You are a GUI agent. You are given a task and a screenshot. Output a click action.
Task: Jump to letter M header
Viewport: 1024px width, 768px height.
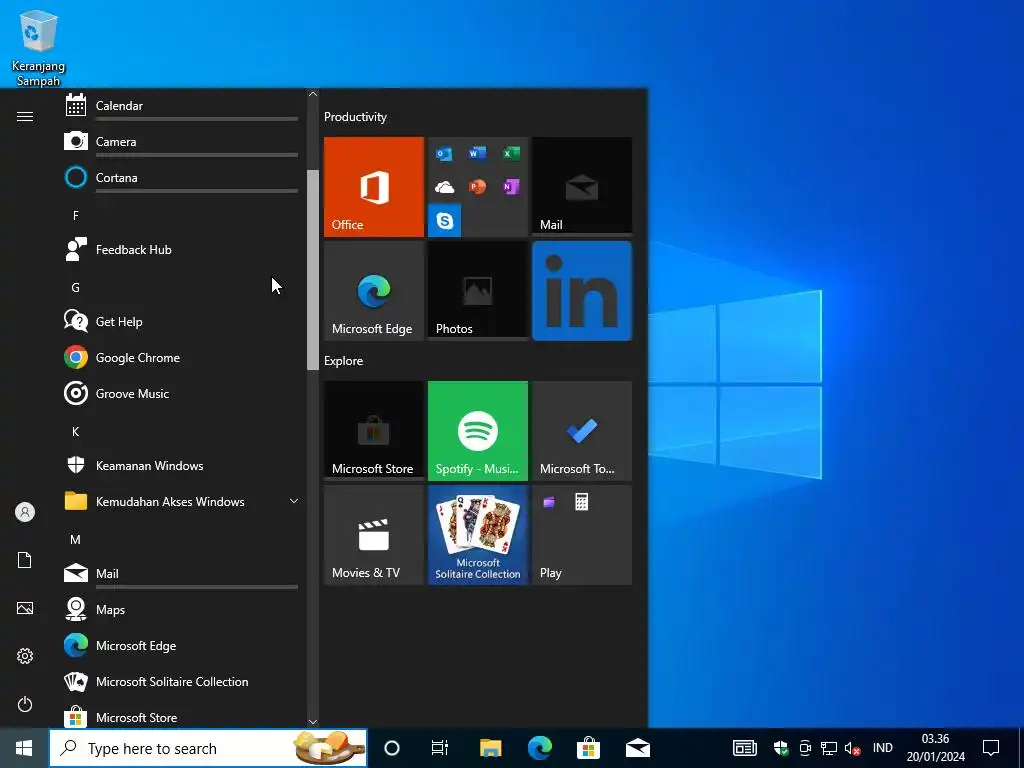76,539
